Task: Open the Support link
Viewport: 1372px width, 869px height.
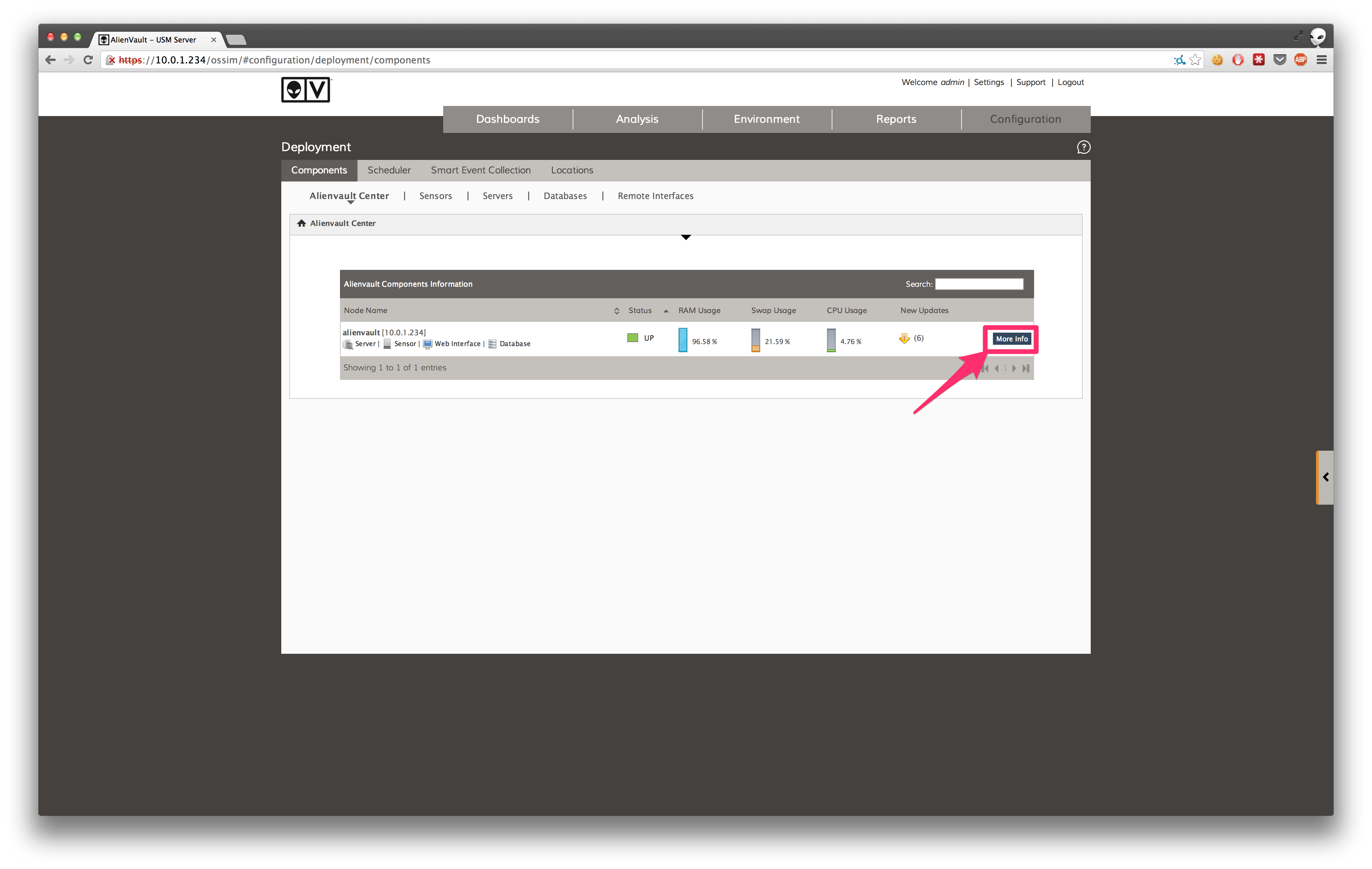Action: click(x=1031, y=82)
